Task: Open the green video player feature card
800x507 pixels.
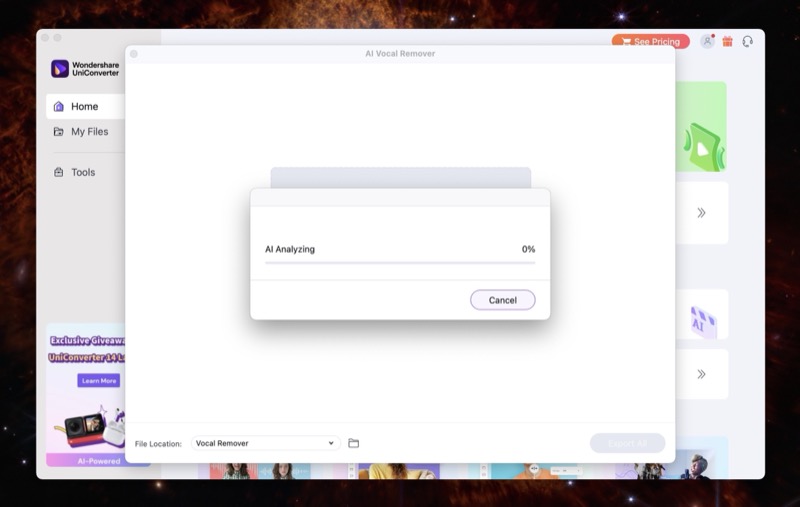Action: point(702,126)
